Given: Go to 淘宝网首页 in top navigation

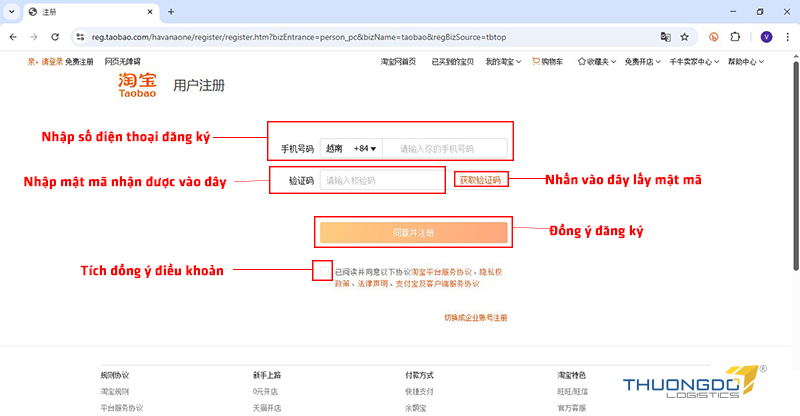Looking at the screenshot, I should tap(399, 61).
